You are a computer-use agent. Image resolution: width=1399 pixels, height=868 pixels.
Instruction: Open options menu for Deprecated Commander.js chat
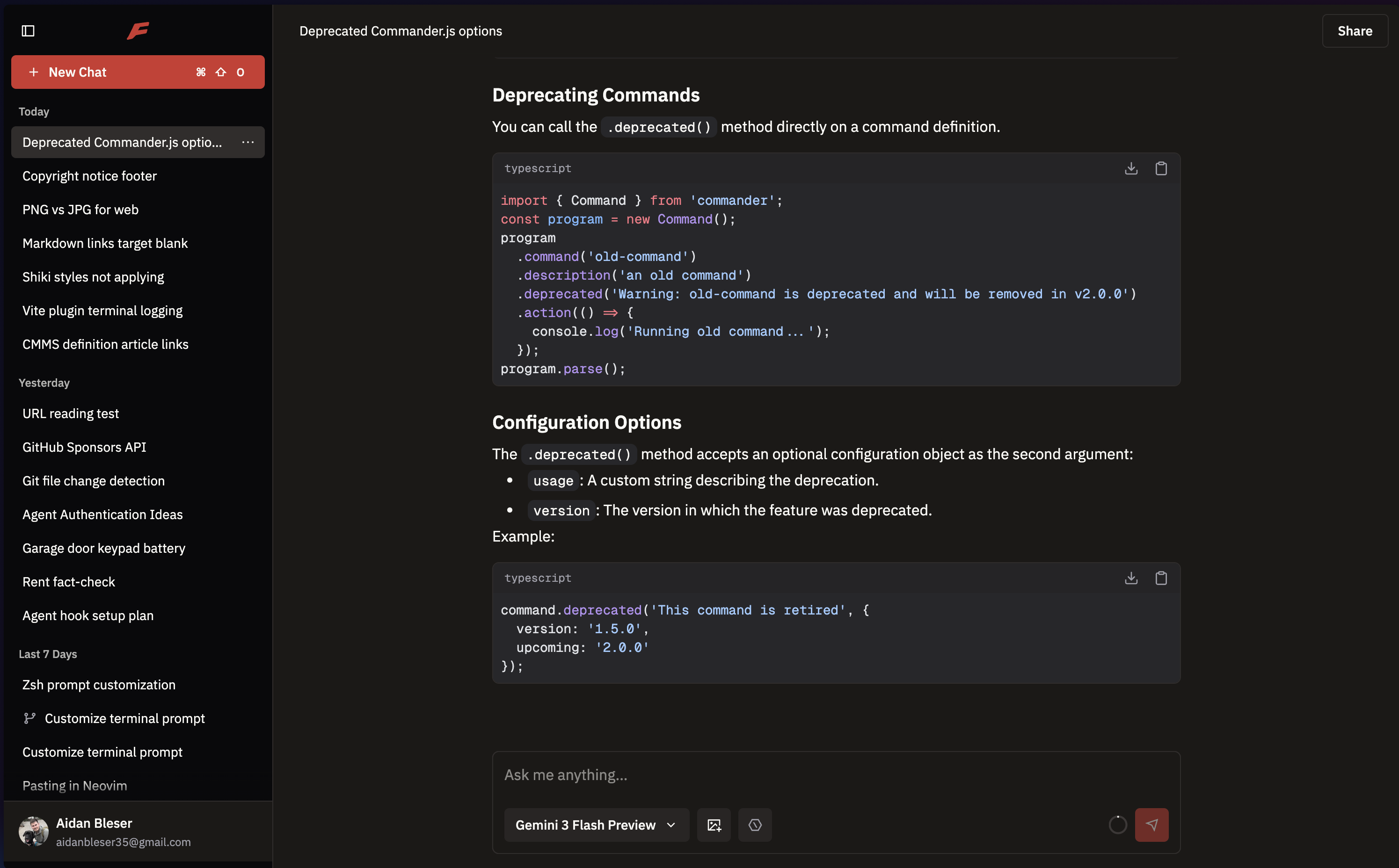click(248, 142)
